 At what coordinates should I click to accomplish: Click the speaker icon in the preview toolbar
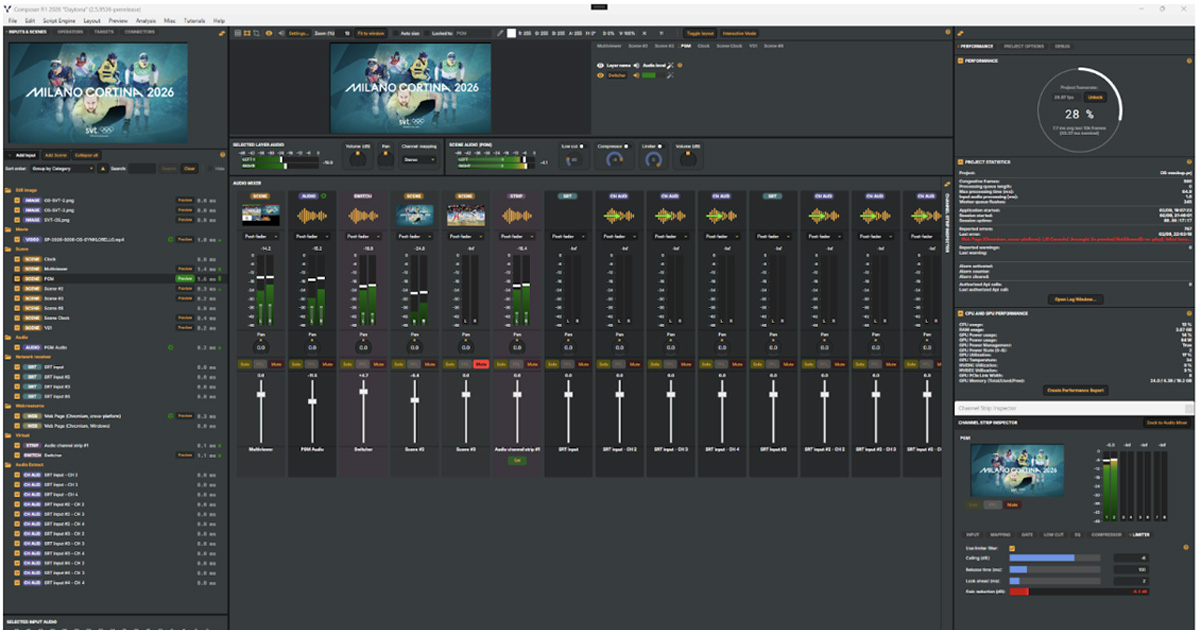click(x=279, y=33)
